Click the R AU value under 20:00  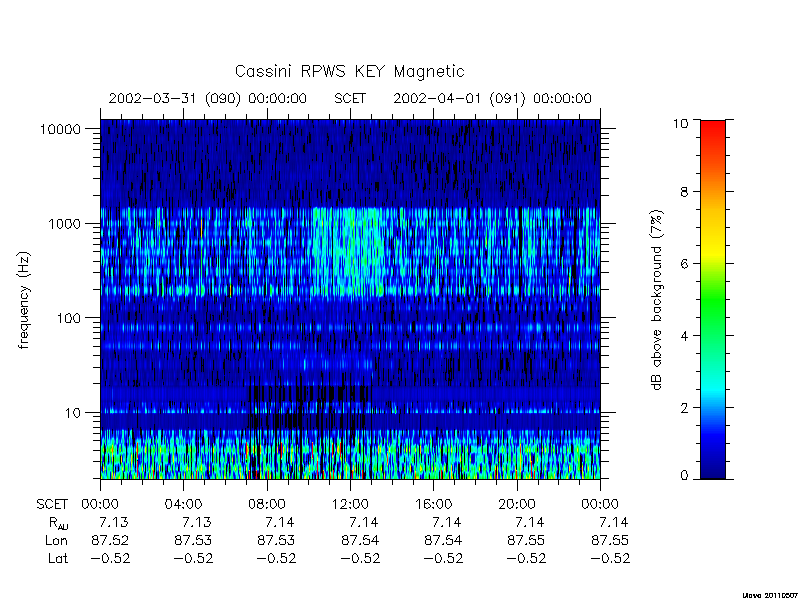[x=529, y=522]
